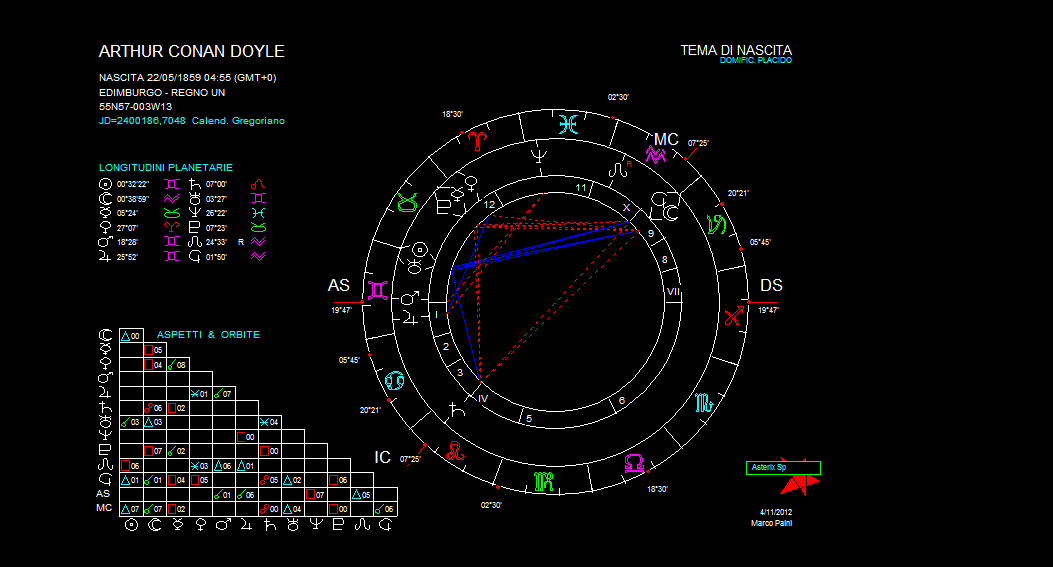The image size is (1053, 567).
Task: Click the ASPETTI & ORBITE heading
Action: pyautogui.click(x=208, y=335)
